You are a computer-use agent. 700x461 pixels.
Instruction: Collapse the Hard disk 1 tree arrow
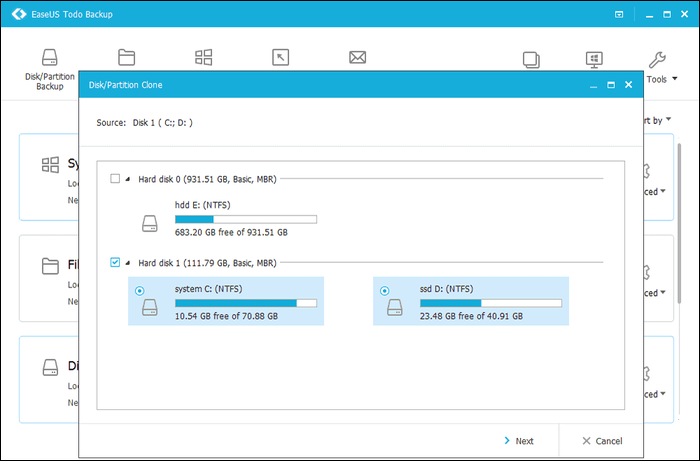pos(128,263)
